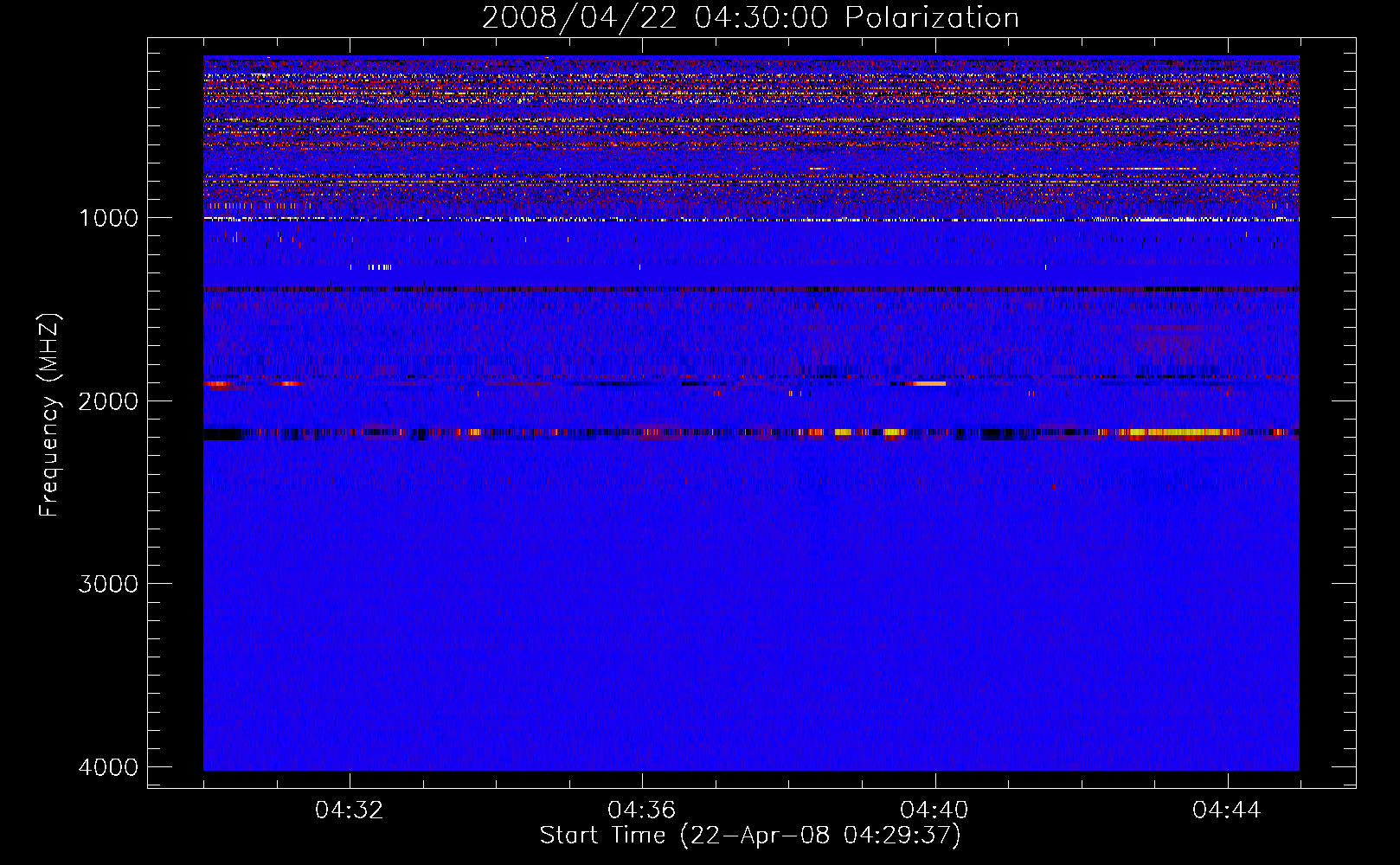
Task: Click the 'Frequency (MHZ)' axis label
Action: coord(48,415)
